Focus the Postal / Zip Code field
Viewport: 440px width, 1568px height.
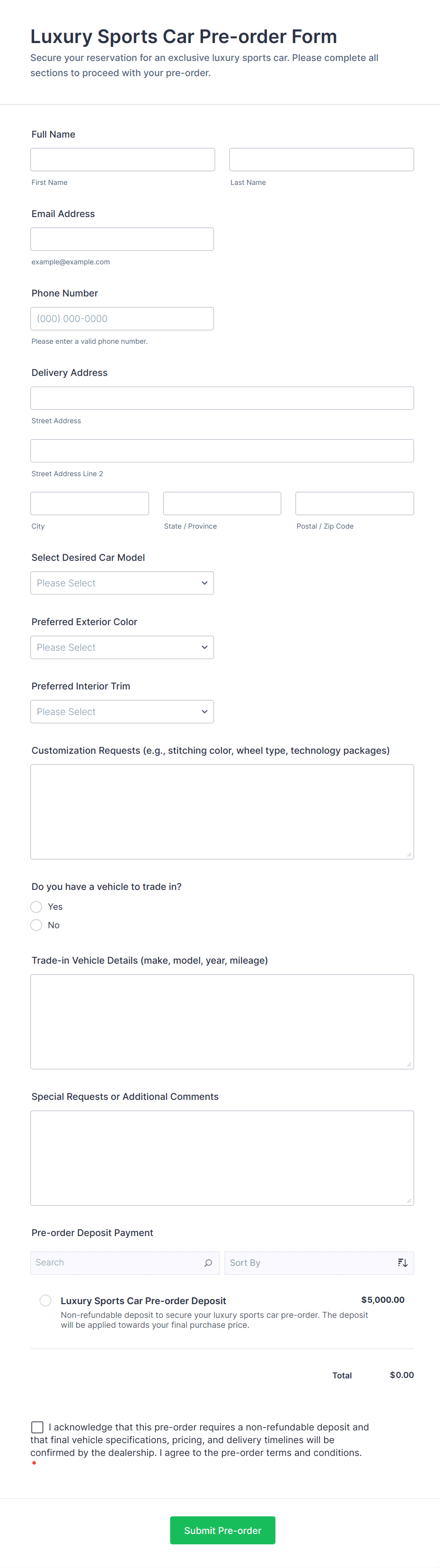click(354, 504)
